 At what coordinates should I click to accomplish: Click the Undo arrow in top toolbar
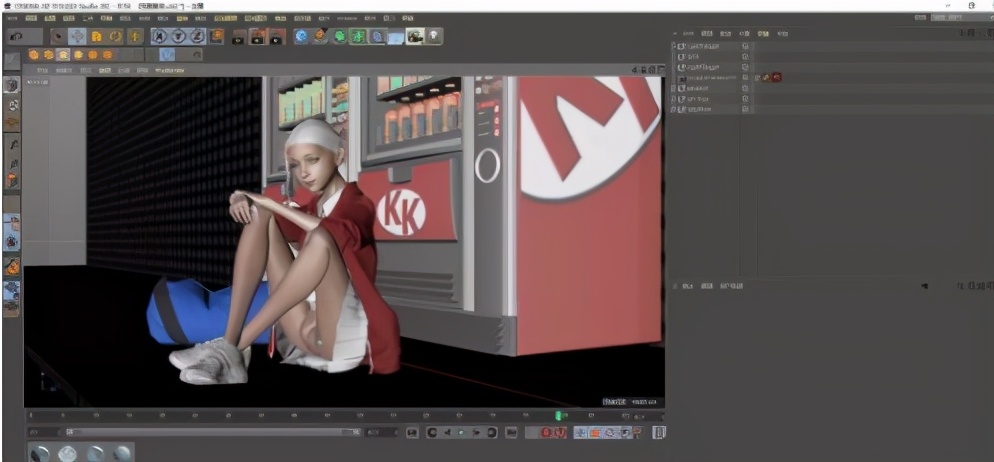point(16,36)
